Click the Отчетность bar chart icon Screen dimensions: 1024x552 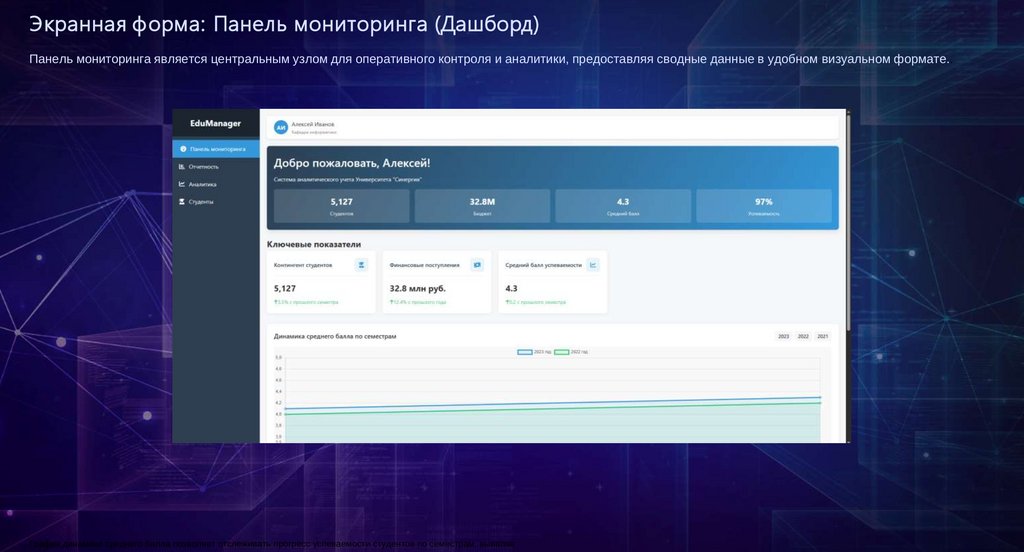point(182,167)
